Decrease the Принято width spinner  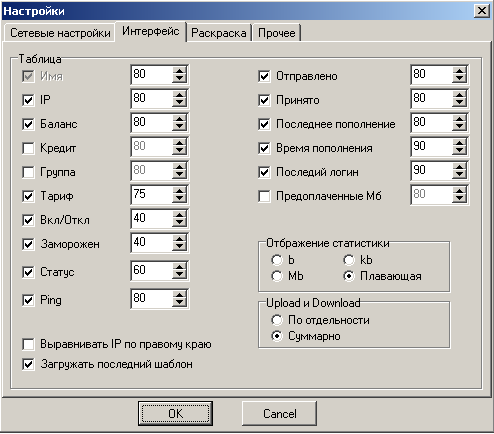click(459, 103)
